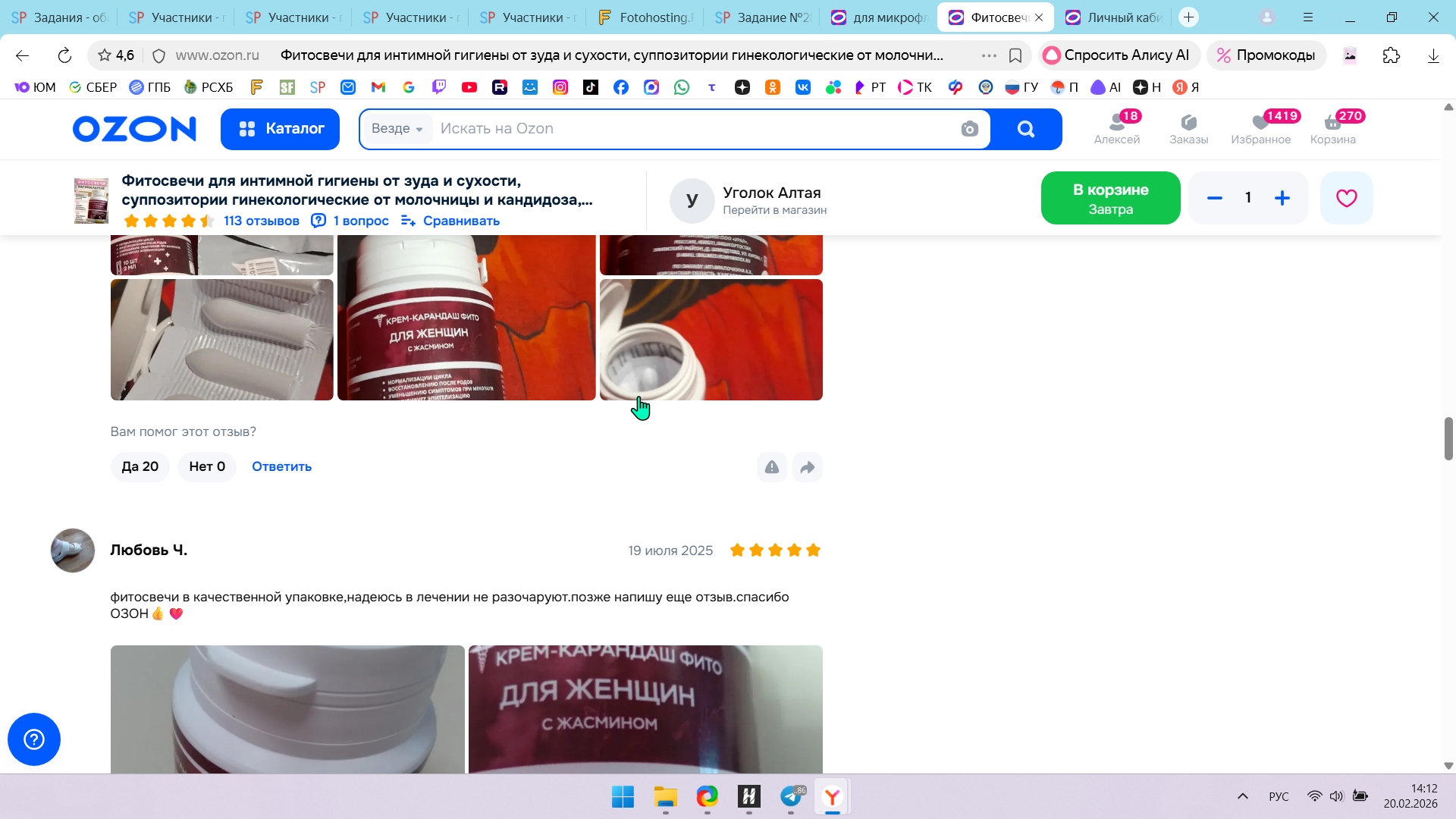Vote Да on the review

tap(140, 466)
